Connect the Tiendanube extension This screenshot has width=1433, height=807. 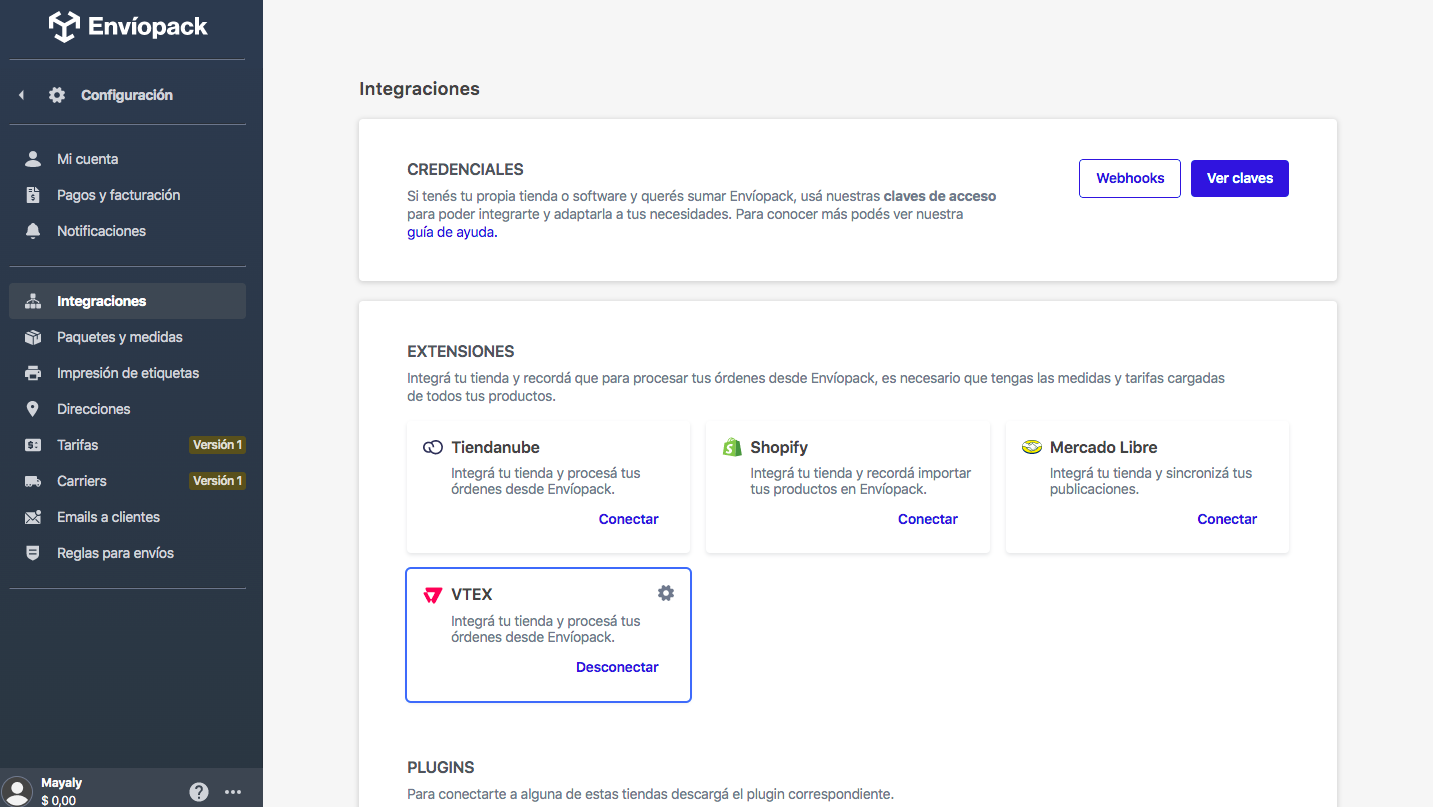click(628, 519)
